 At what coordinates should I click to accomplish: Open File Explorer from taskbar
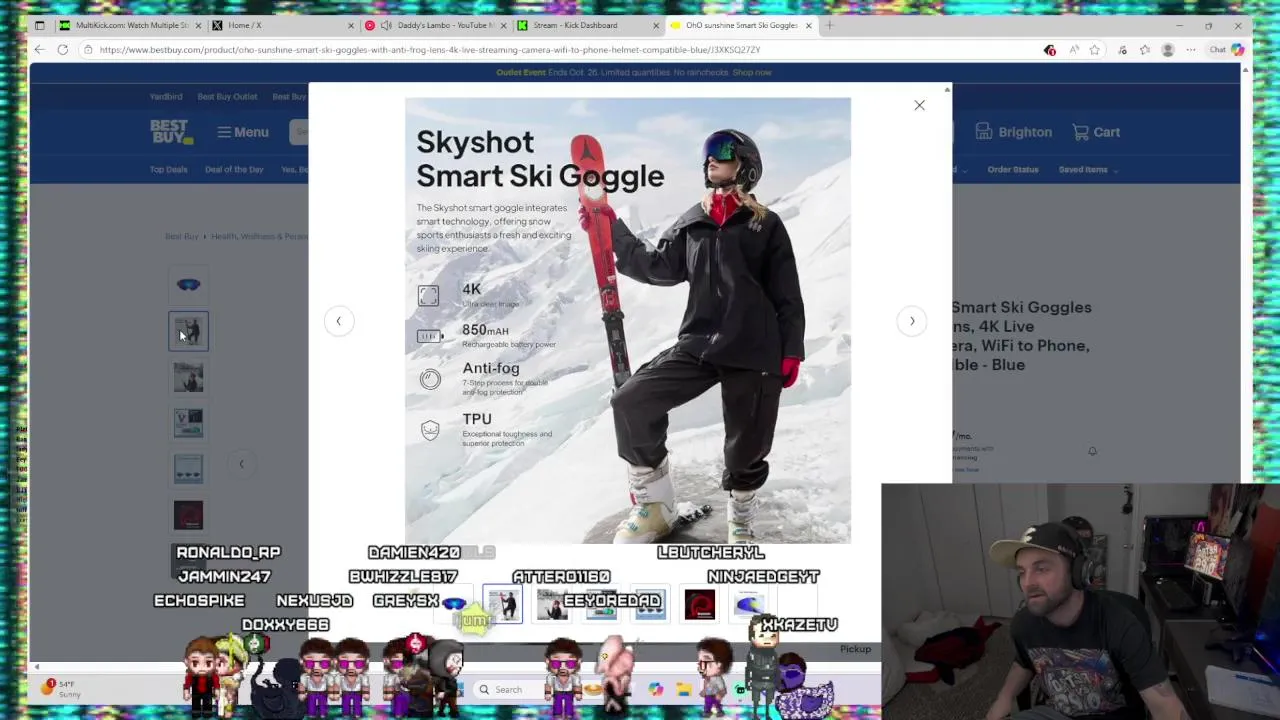(684, 689)
